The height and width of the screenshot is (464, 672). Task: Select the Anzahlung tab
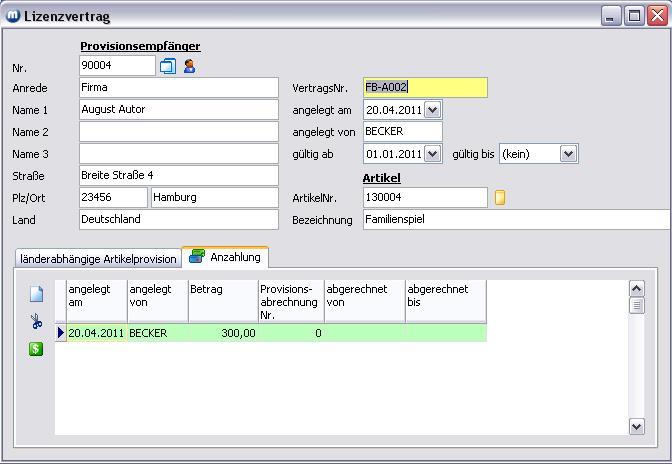click(x=235, y=257)
